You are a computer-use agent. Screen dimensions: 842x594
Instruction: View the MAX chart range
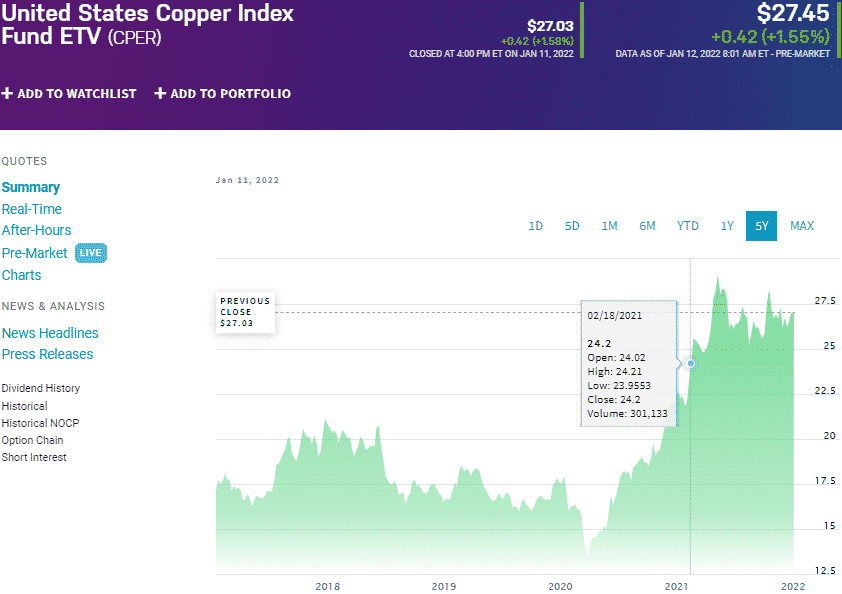tap(801, 226)
